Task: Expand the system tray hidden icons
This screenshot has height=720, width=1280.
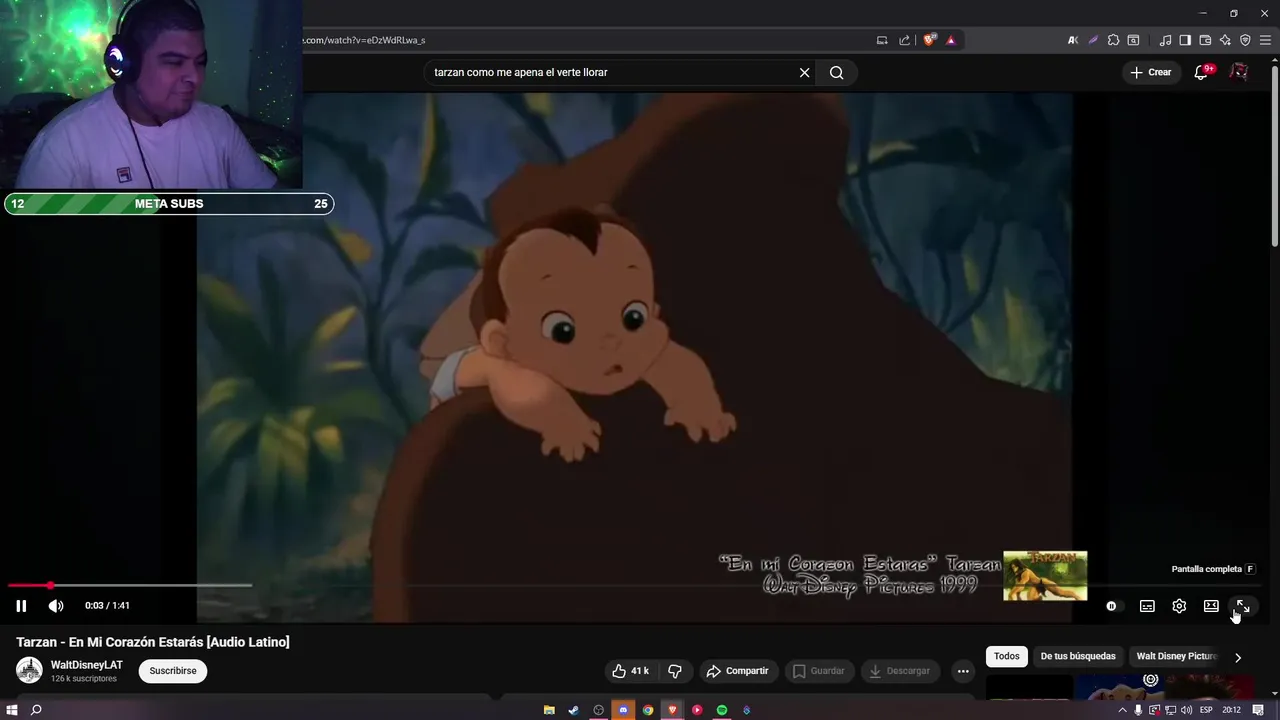Action: (x=1122, y=710)
